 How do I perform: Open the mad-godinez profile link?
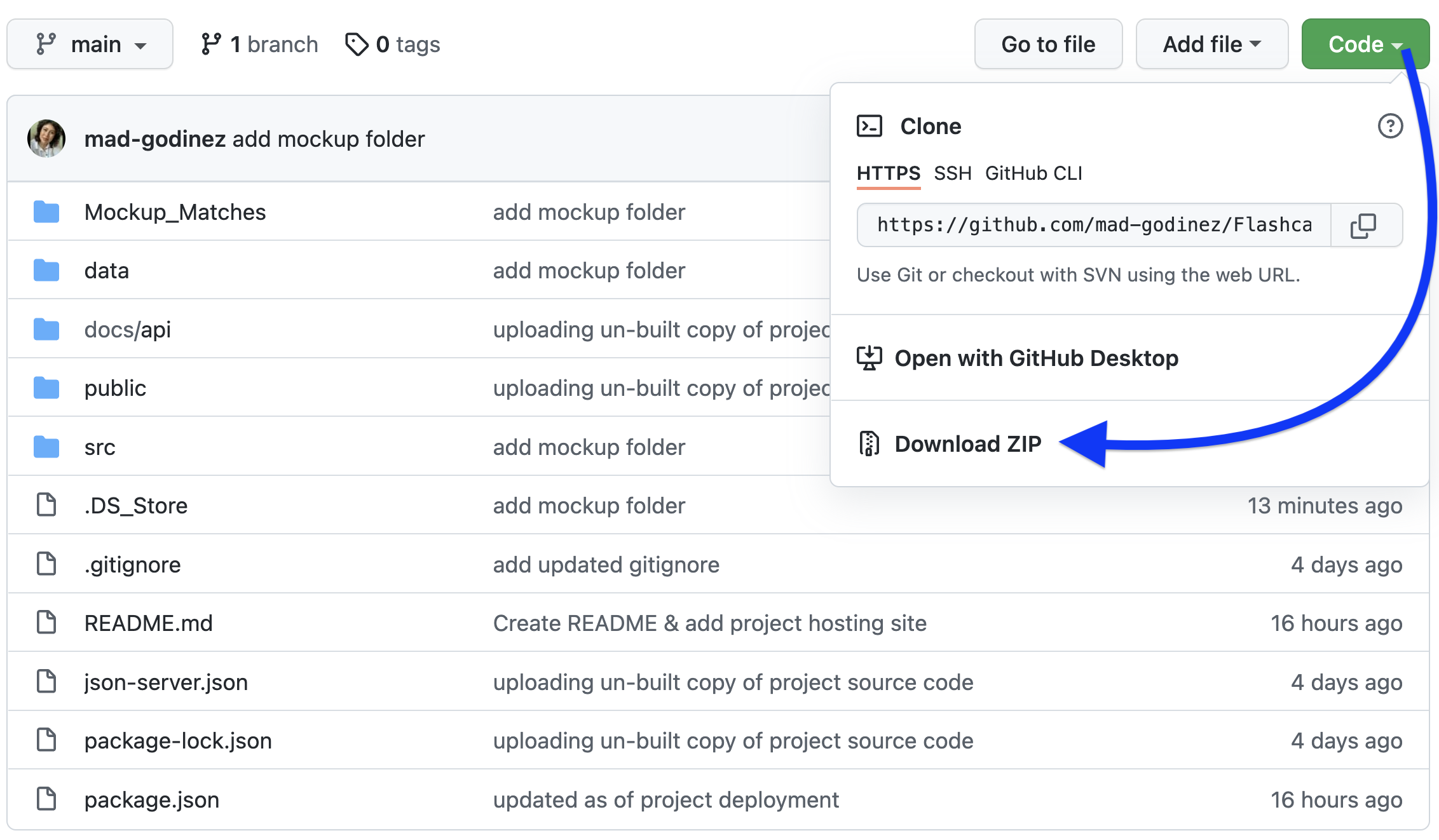pyautogui.click(x=155, y=138)
